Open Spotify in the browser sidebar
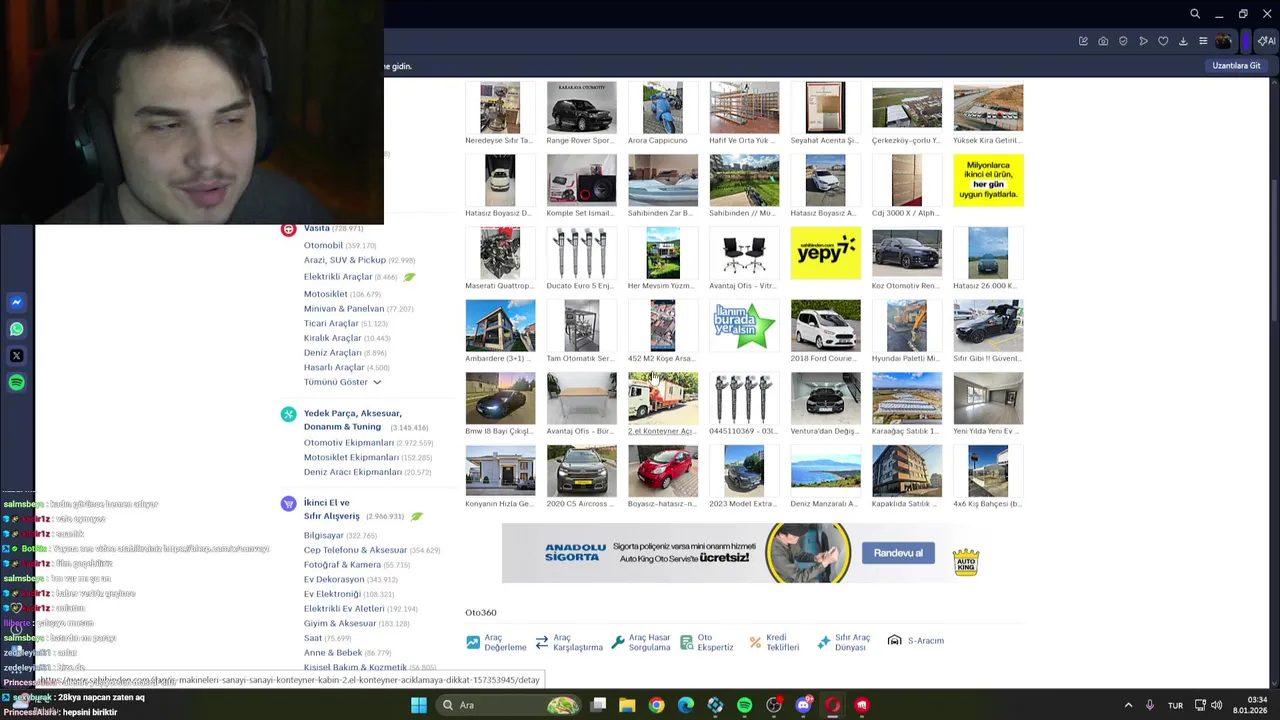Viewport: 1280px width, 720px height. pos(16,383)
